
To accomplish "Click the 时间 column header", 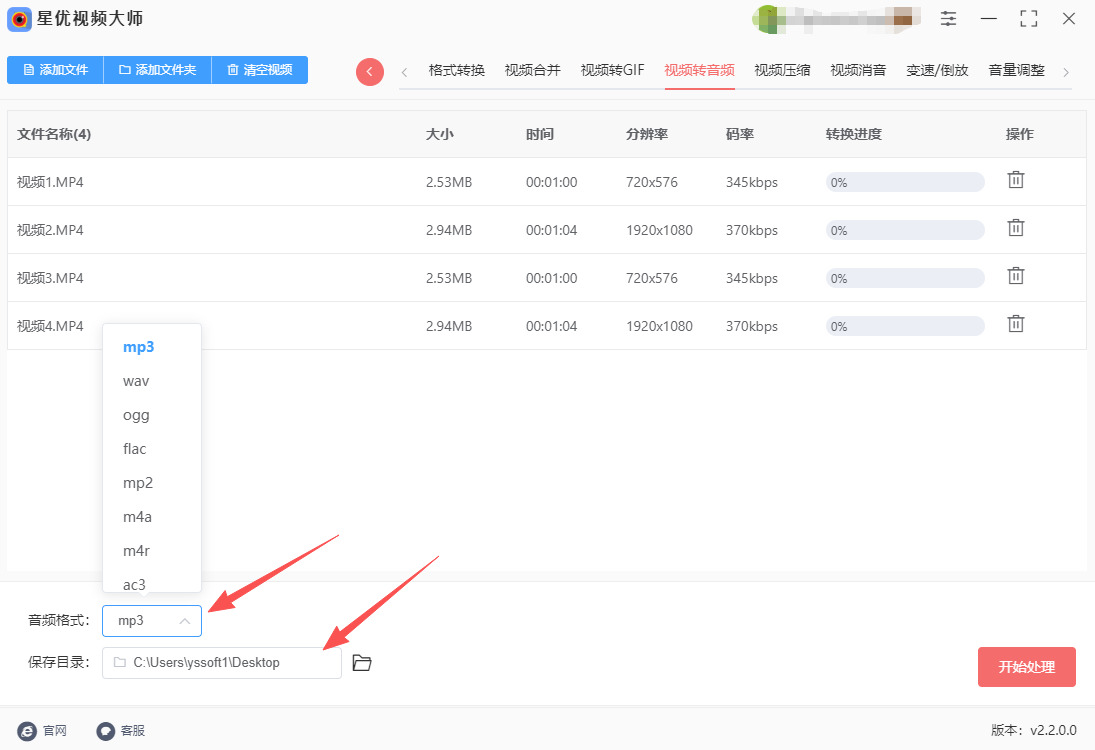I will 540,134.
